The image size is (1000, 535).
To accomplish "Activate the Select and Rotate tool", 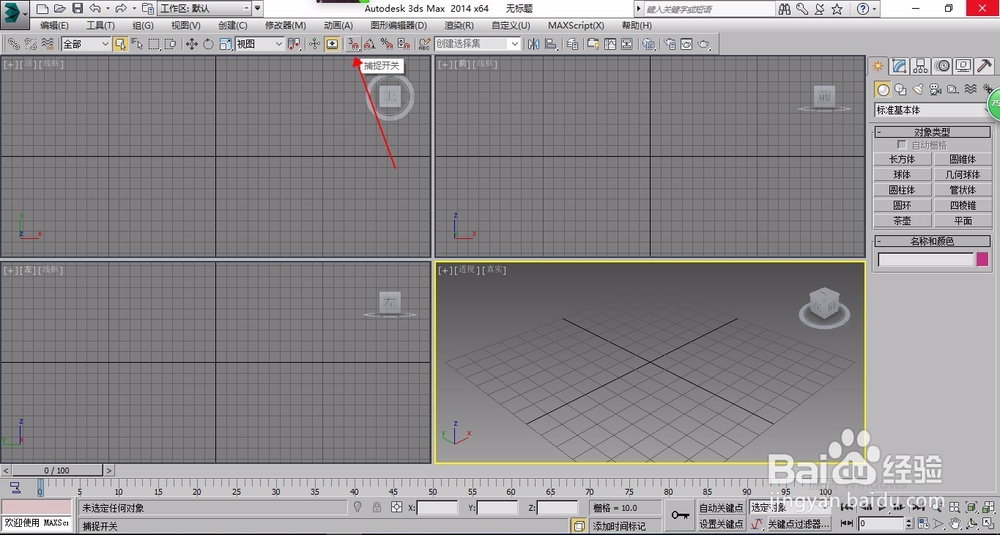I will [209, 43].
